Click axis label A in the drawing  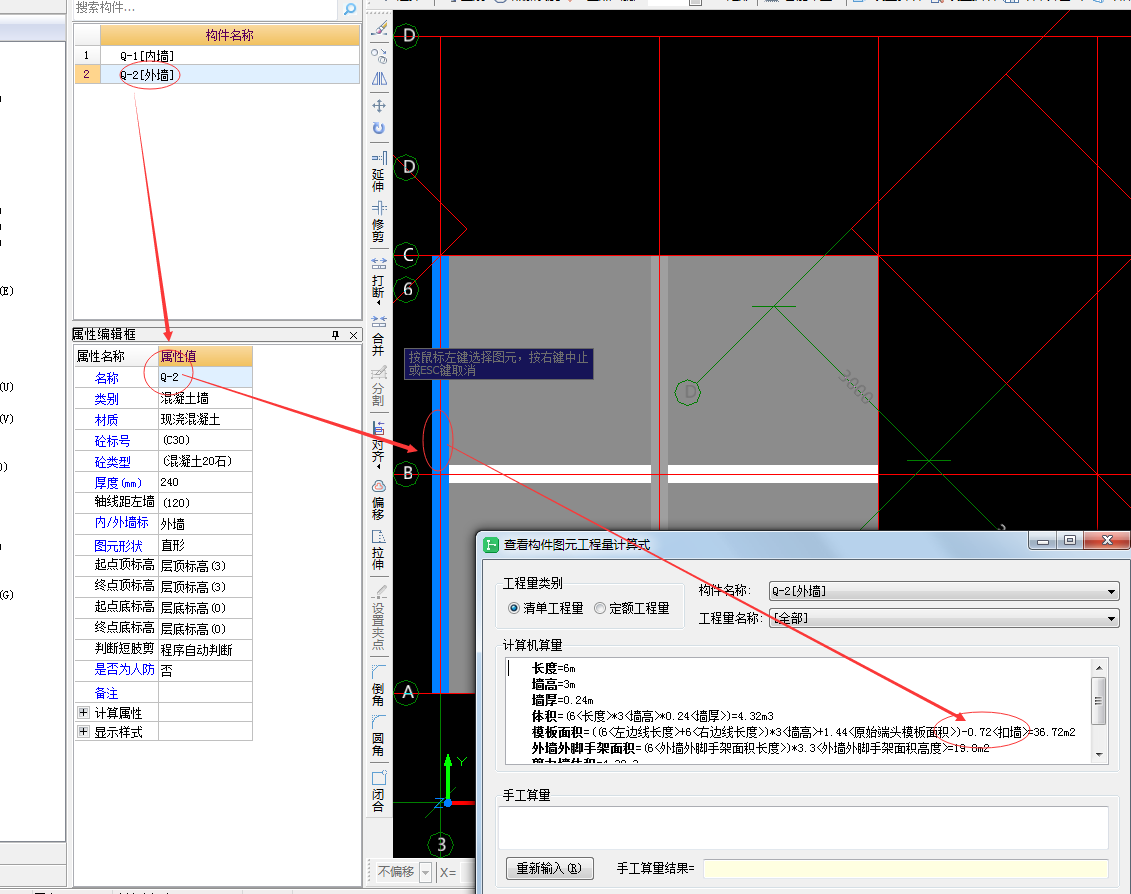tap(408, 693)
